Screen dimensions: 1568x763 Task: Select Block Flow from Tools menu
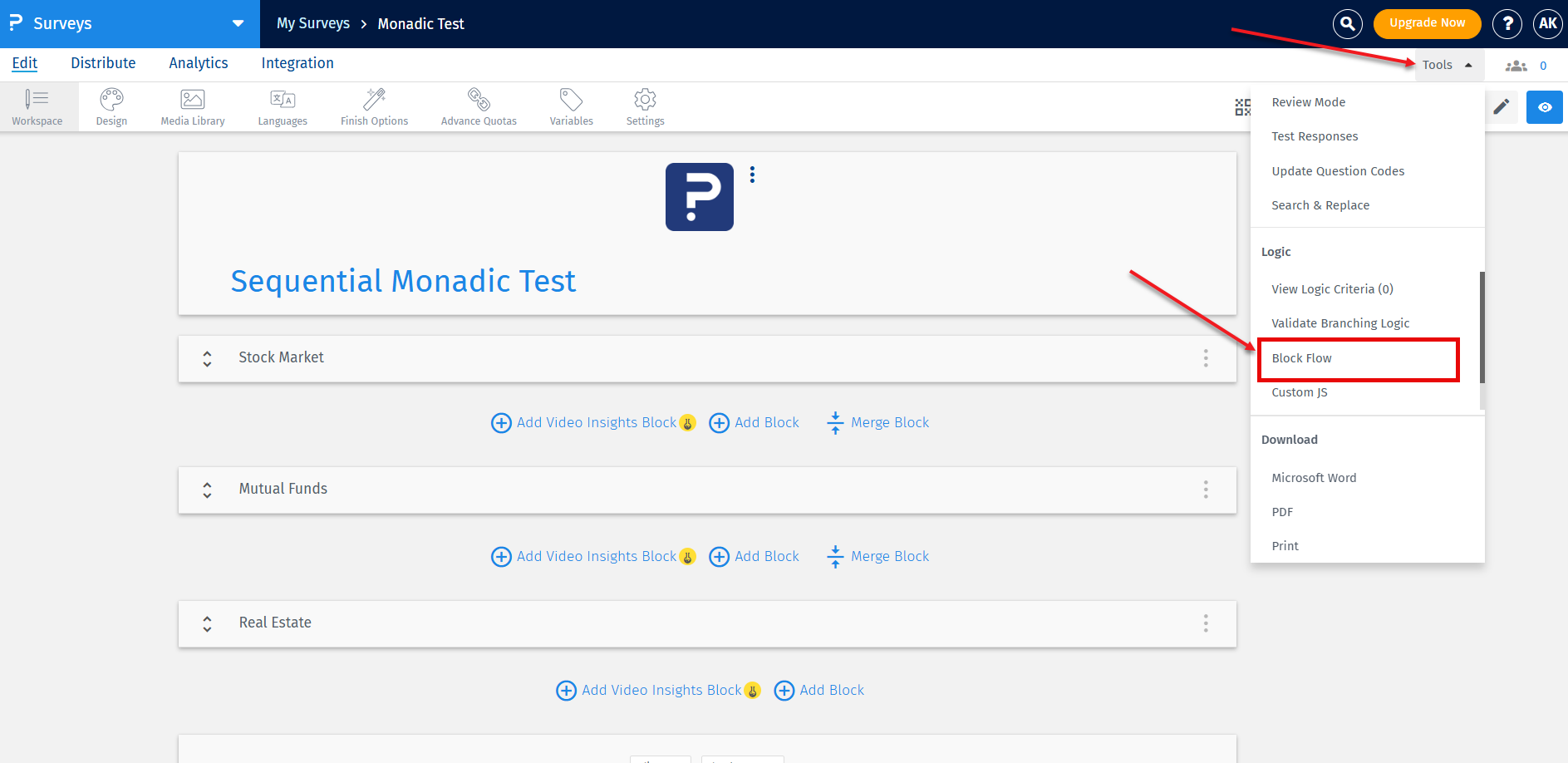[1301, 358]
